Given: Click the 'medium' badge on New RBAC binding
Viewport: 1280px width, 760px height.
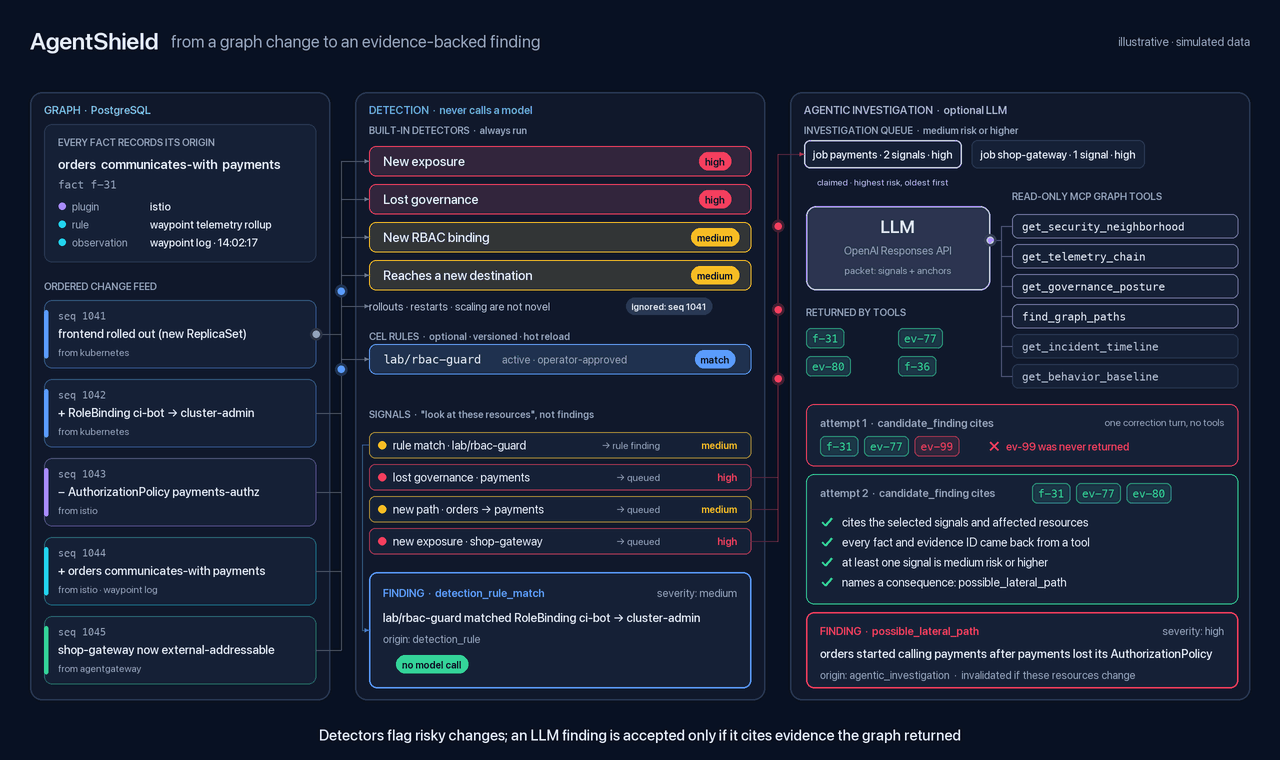Looking at the screenshot, I should tap(715, 237).
